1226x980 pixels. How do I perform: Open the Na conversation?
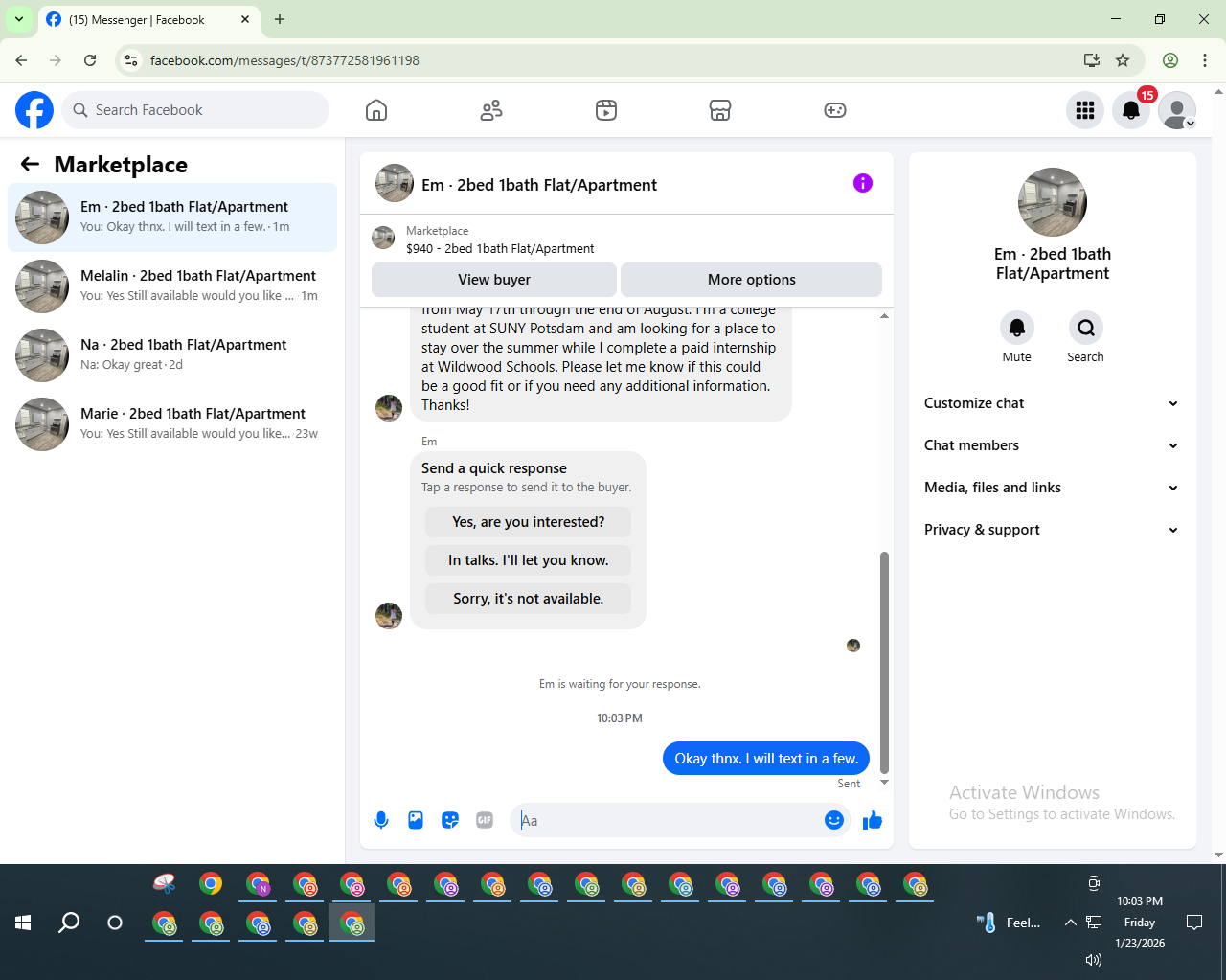tap(172, 355)
